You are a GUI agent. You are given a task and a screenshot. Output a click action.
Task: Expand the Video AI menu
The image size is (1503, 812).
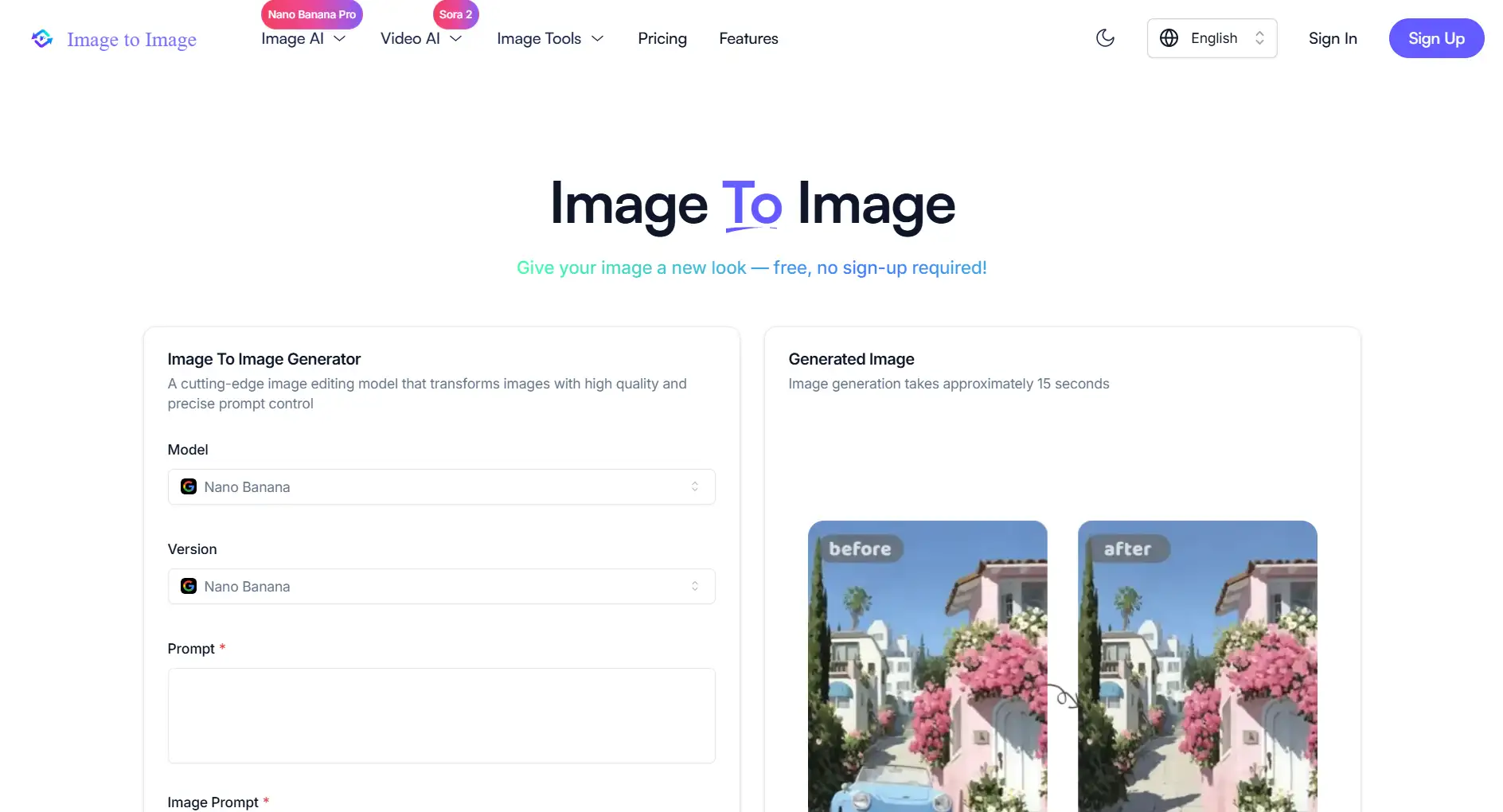click(420, 38)
